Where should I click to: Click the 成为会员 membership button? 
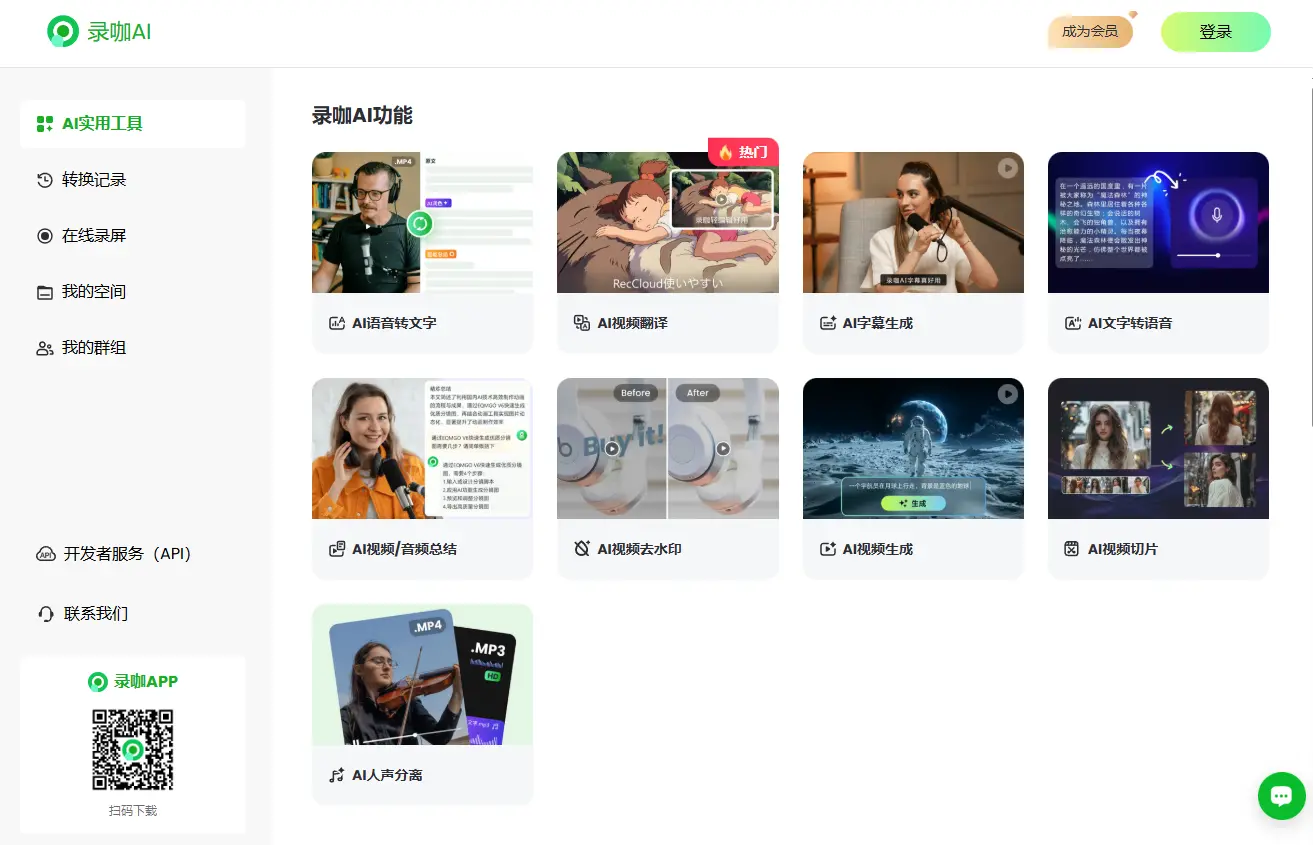coord(1089,31)
